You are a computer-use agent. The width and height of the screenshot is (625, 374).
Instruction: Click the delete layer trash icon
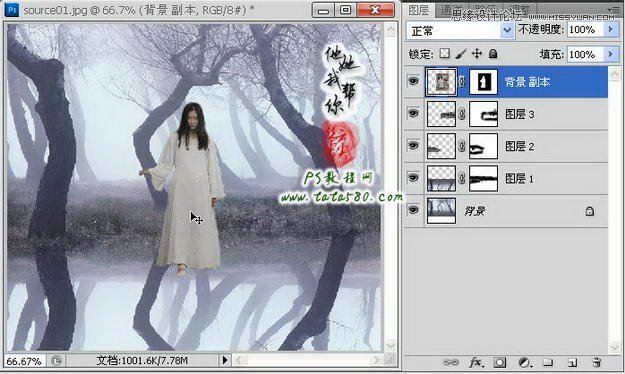[596, 362]
